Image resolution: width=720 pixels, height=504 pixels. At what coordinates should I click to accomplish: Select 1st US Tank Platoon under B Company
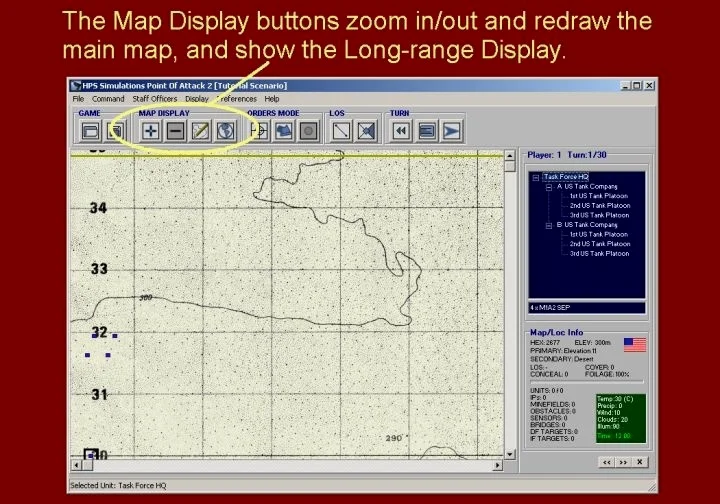click(599, 235)
